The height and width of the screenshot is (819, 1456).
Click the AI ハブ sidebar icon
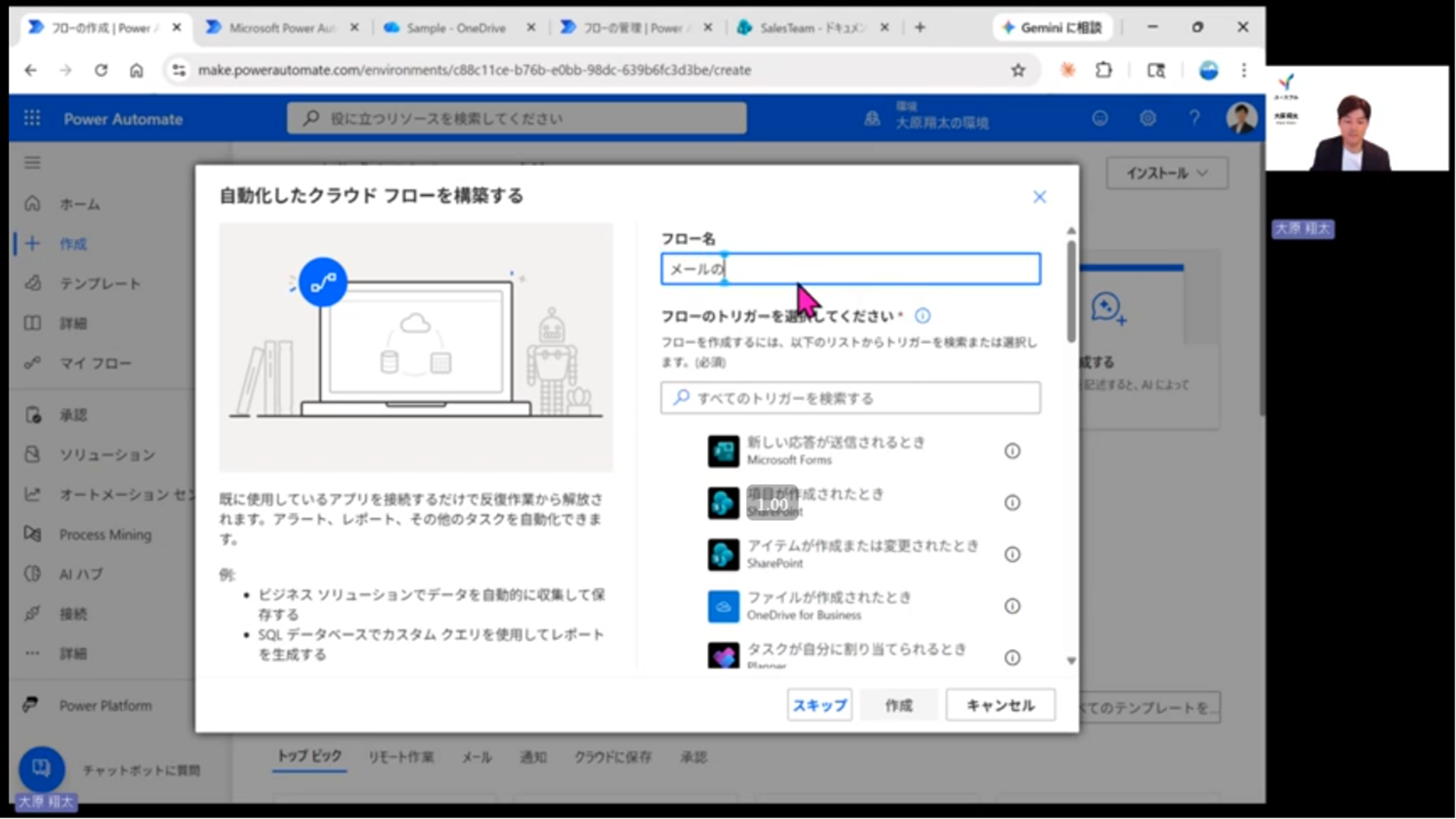(x=32, y=574)
